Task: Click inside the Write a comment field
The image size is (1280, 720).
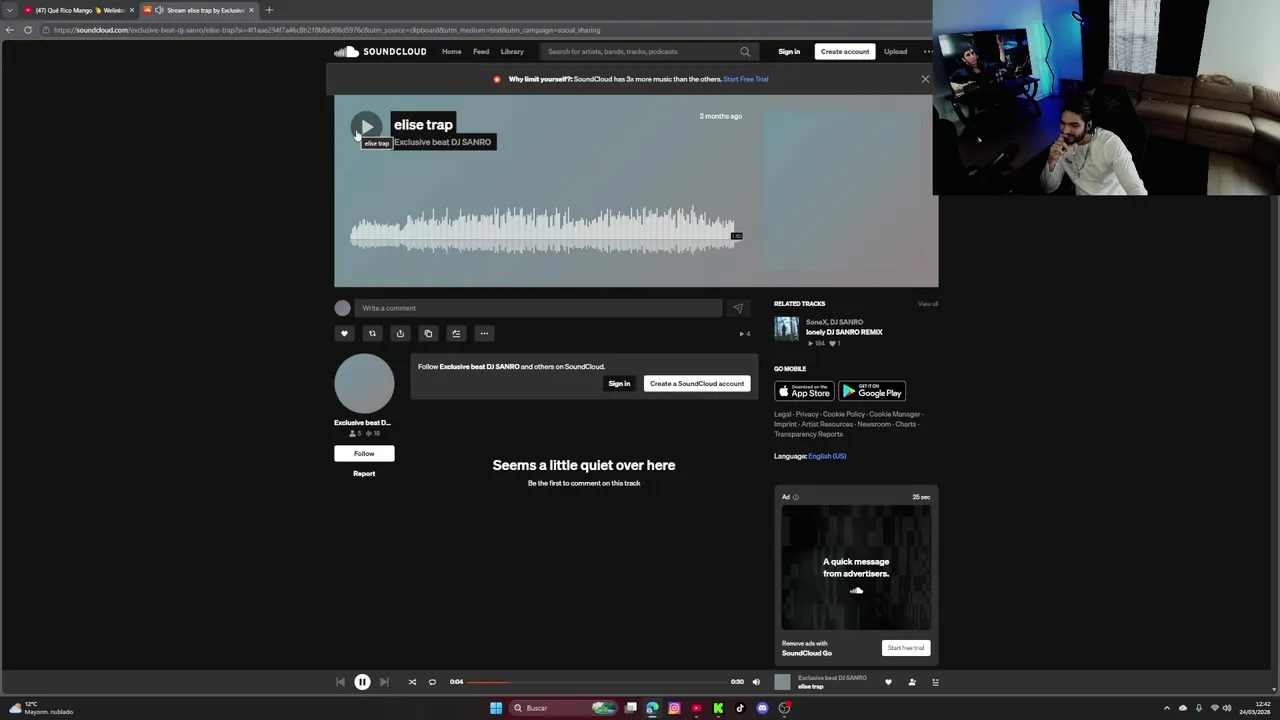Action: click(538, 308)
